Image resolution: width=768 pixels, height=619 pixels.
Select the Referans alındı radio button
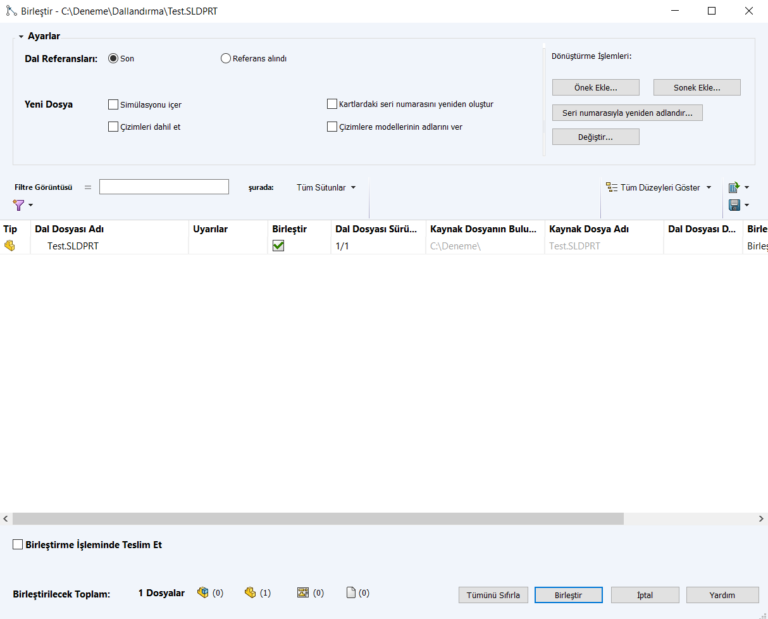pyautogui.click(x=226, y=58)
